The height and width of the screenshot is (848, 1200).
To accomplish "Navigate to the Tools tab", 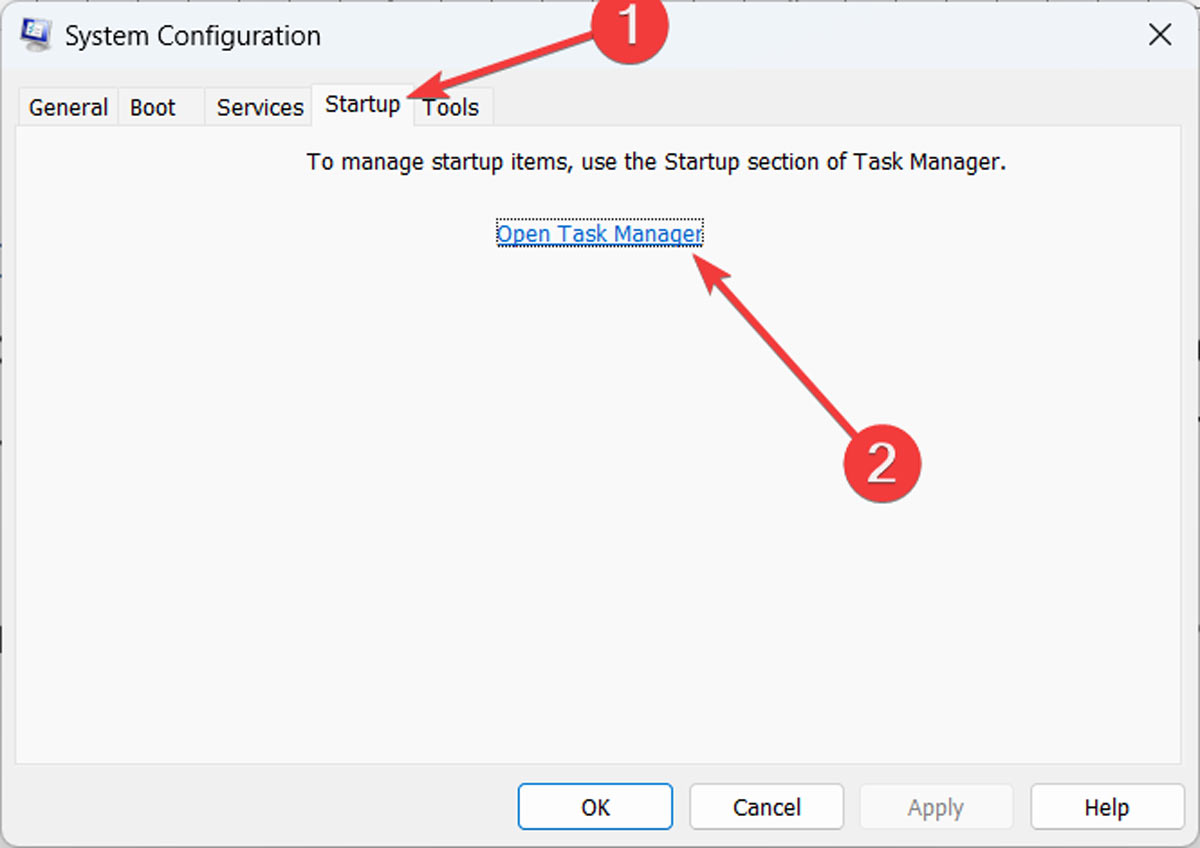I will pos(451,107).
